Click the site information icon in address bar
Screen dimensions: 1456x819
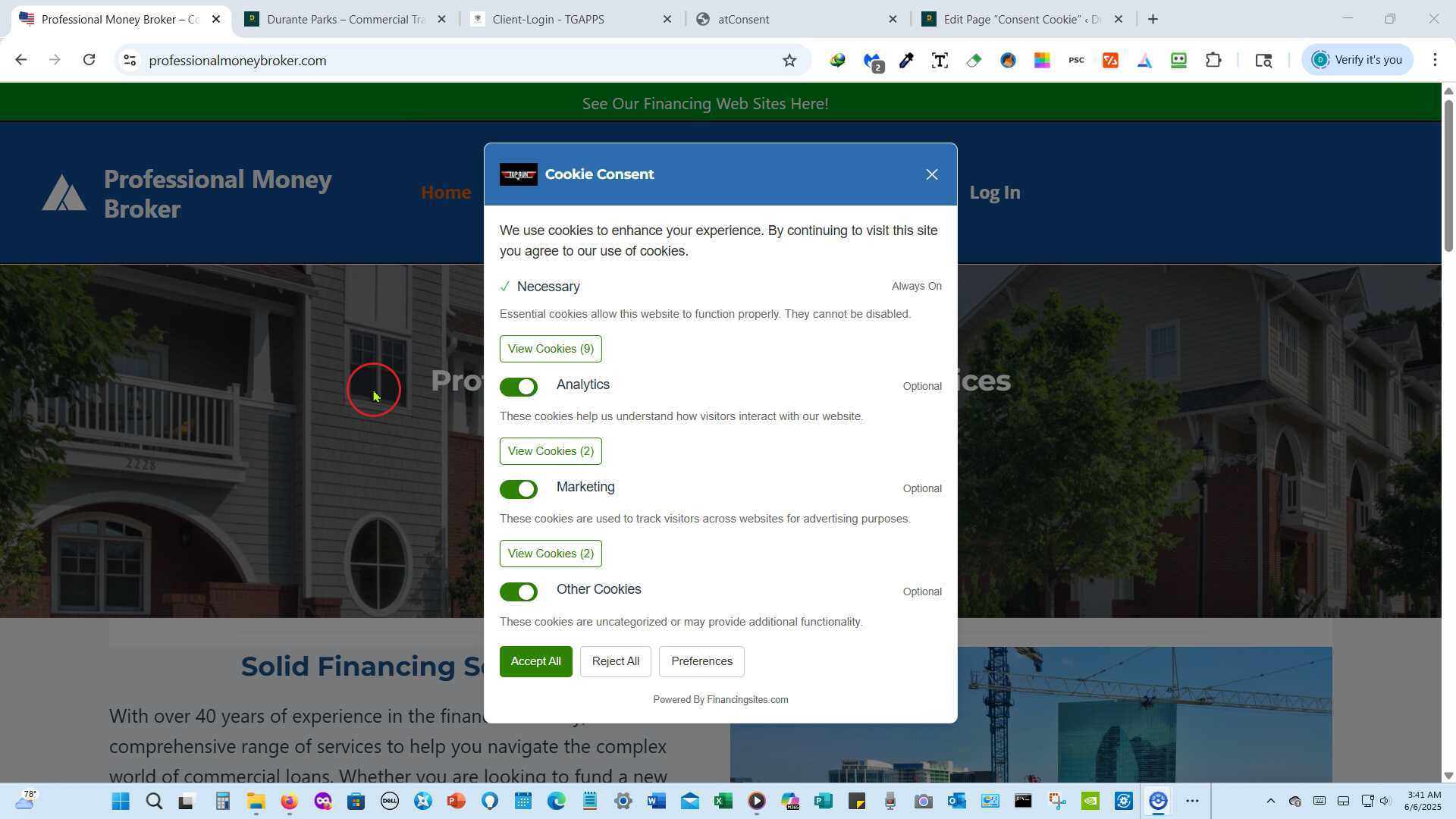pyautogui.click(x=130, y=61)
